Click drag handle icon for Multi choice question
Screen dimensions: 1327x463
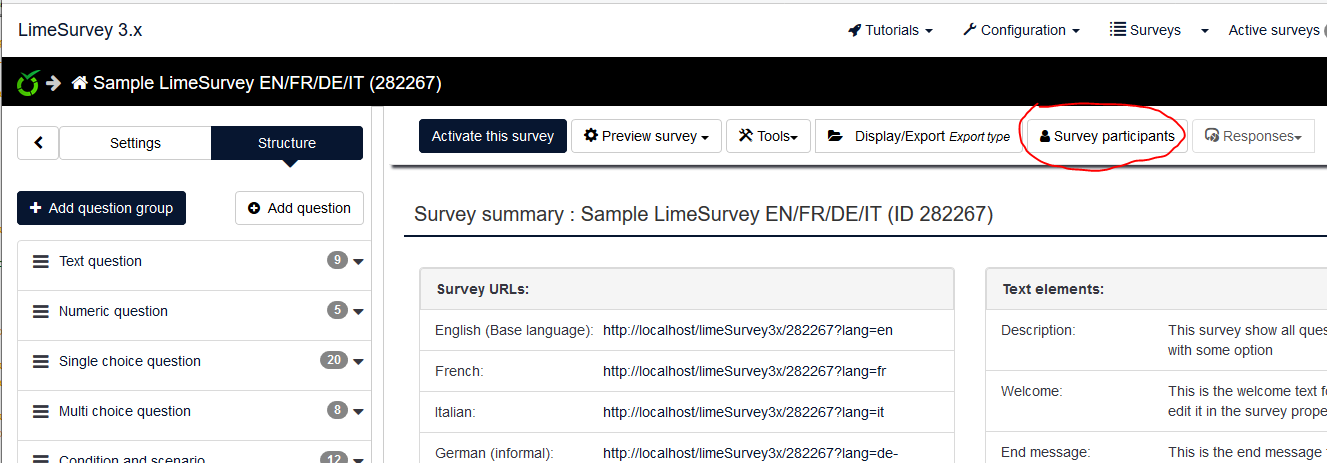[41, 411]
